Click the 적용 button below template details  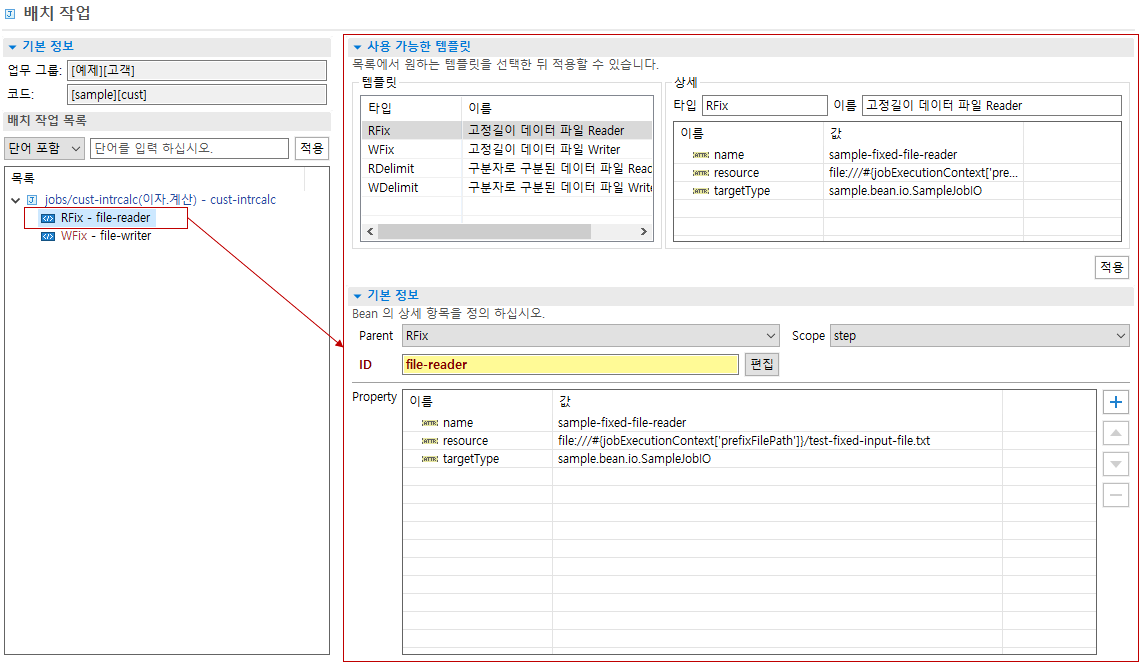click(1111, 267)
